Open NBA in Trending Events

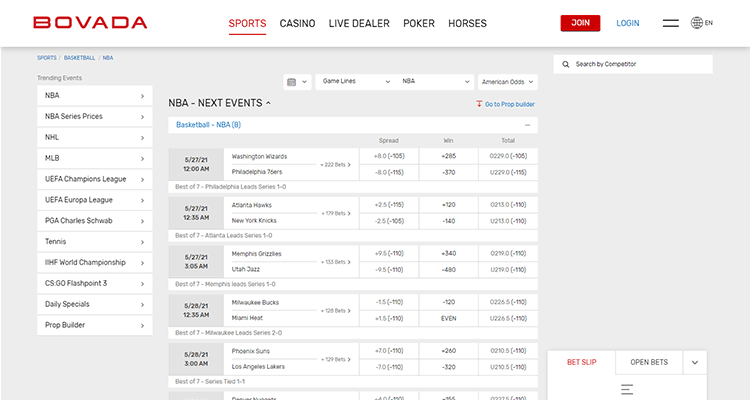(95, 96)
